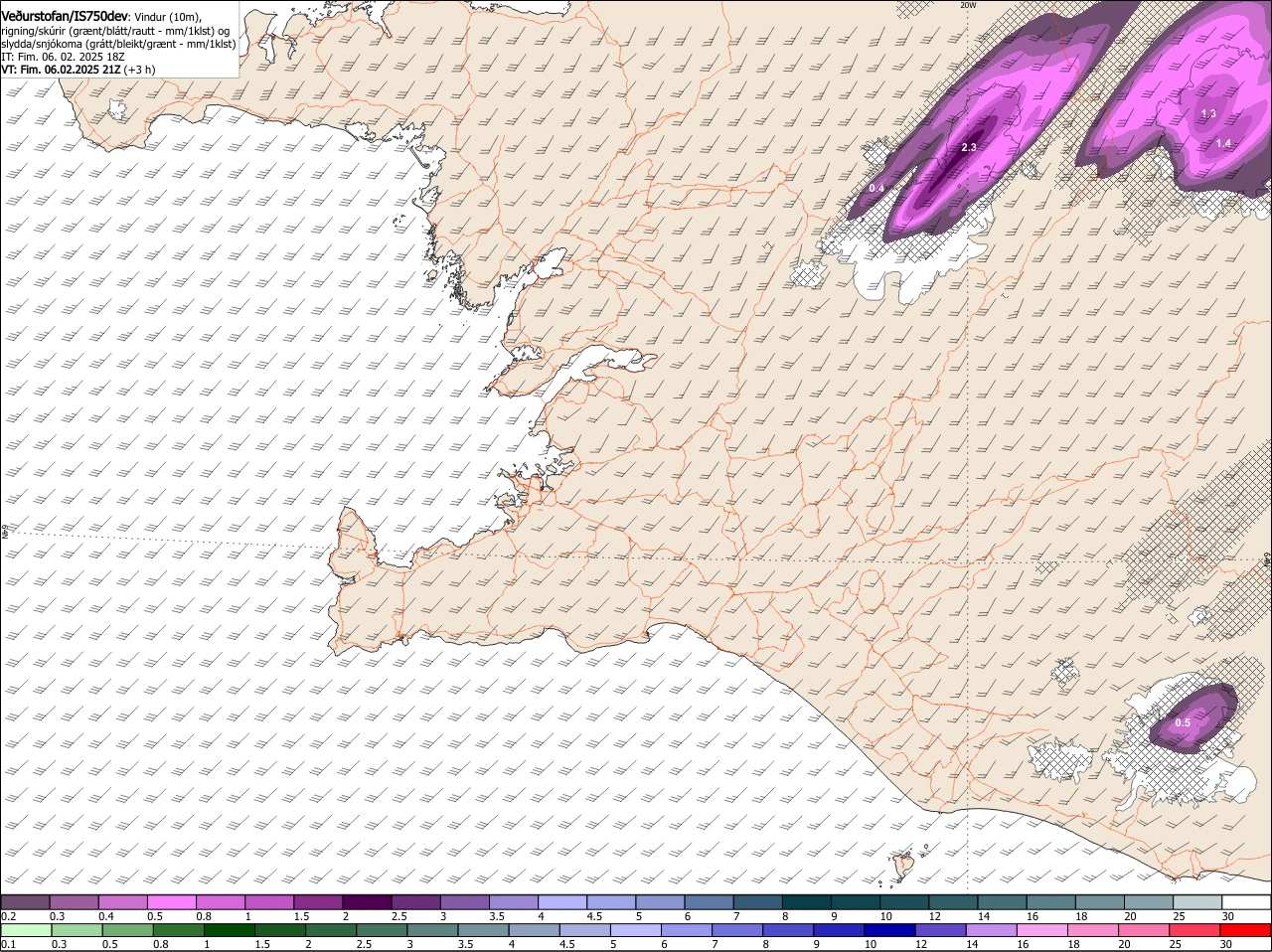Click the 0.2 swatch in the snow legend
This screenshot has width=1272, height=952.
[25, 901]
